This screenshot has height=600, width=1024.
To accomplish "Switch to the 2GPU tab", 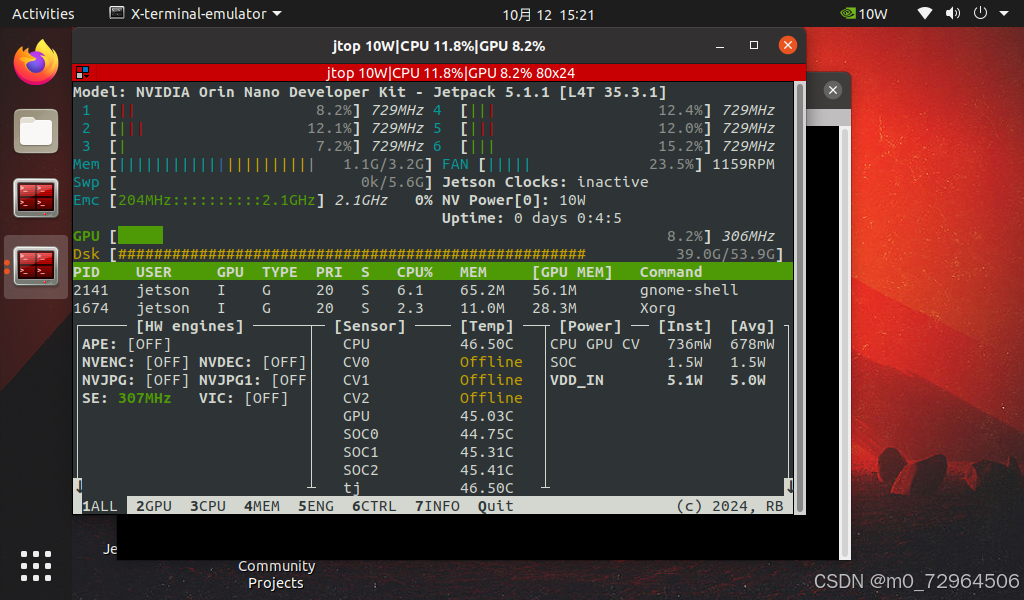I will point(154,506).
